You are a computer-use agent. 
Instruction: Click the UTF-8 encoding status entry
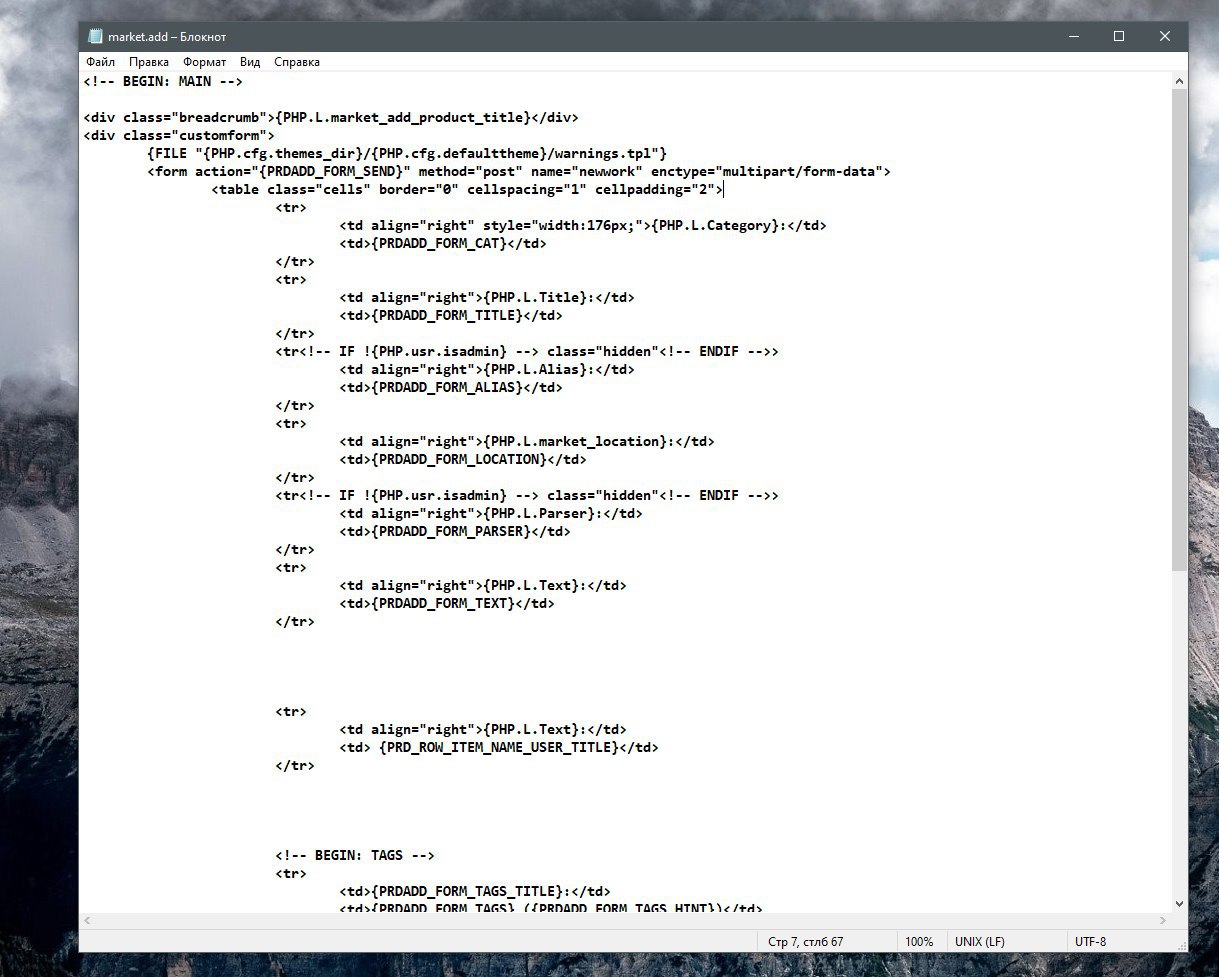pos(1090,942)
